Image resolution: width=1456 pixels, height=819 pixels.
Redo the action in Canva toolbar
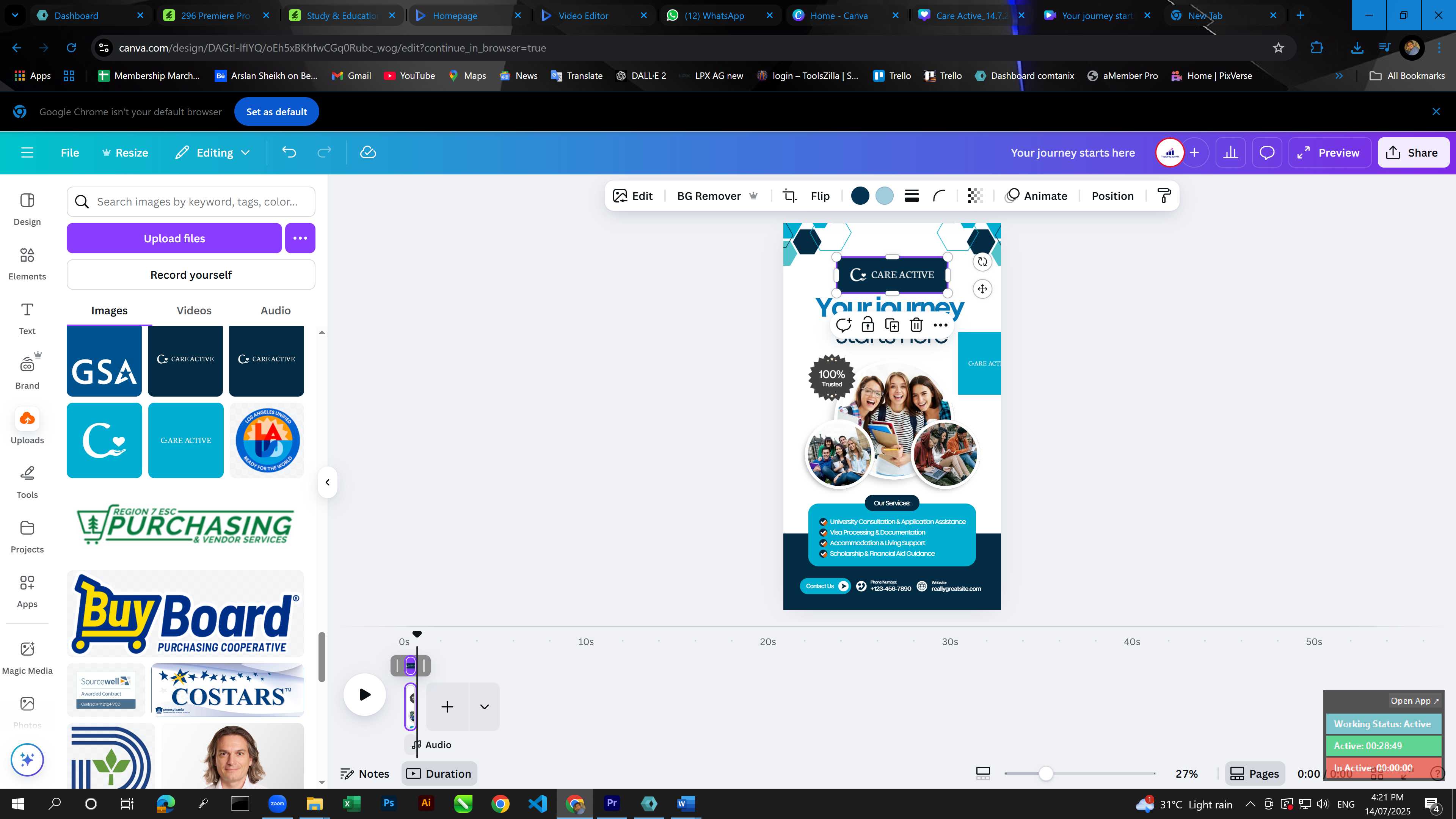point(324,152)
